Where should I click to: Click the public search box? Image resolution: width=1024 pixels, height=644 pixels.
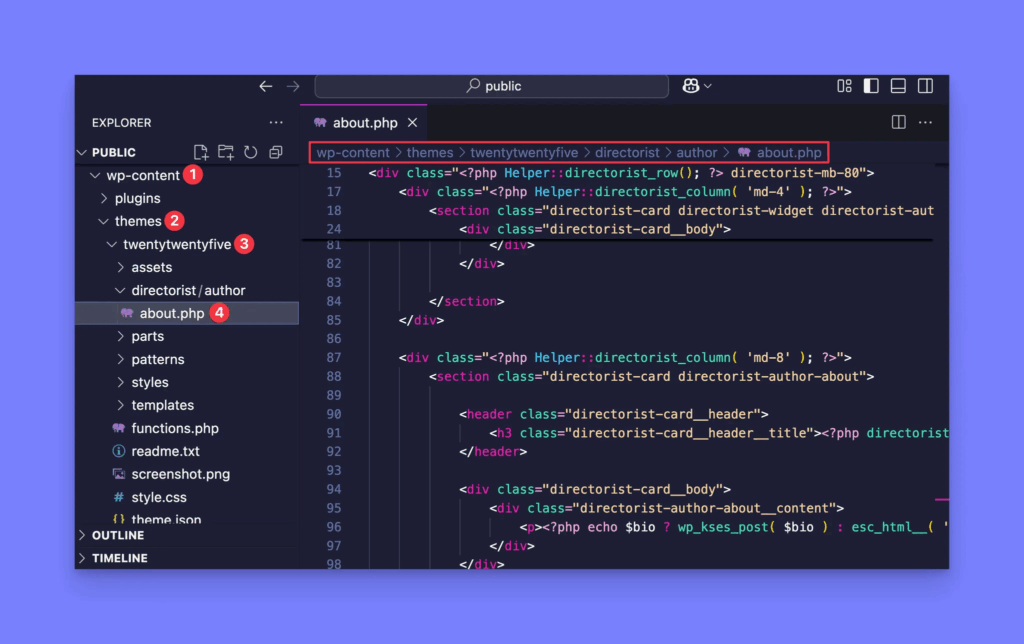(x=492, y=86)
